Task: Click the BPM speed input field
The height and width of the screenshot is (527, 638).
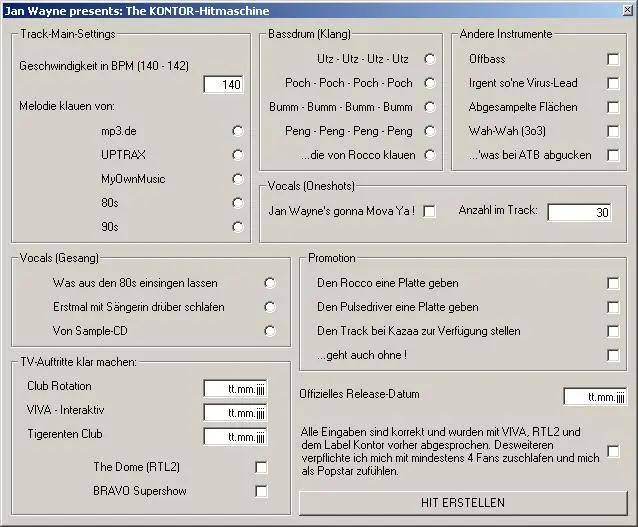Action: [223, 85]
